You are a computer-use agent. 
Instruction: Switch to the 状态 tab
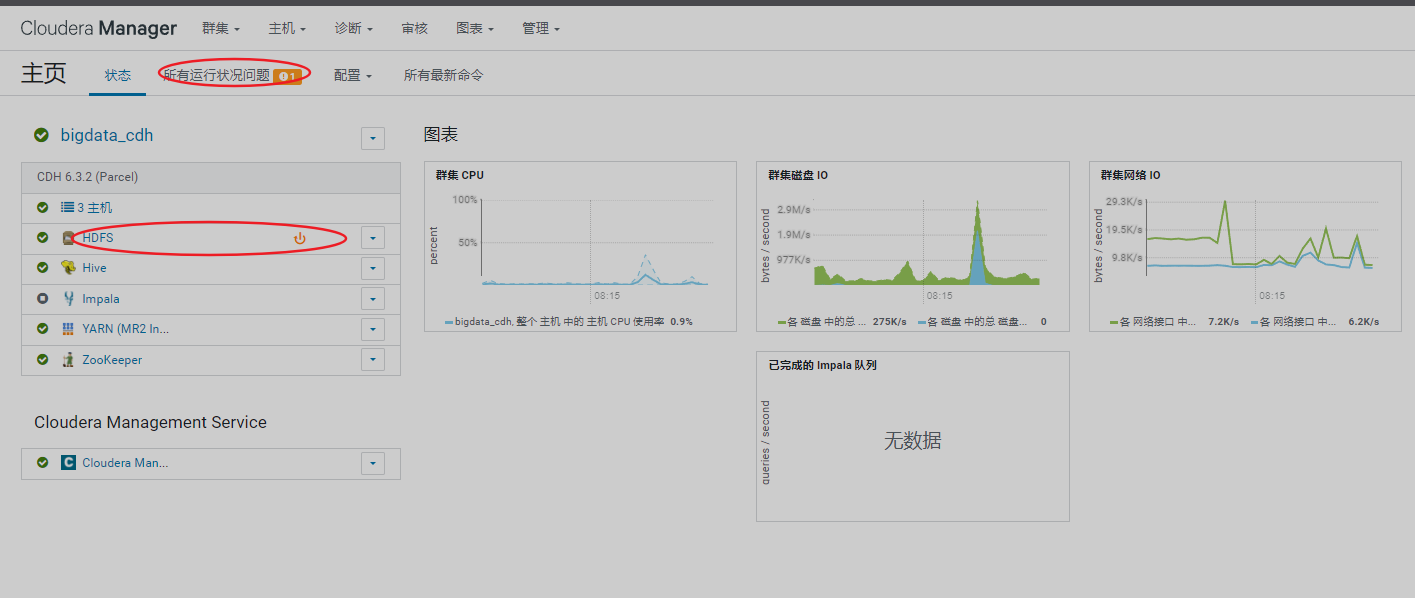click(118, 75)
